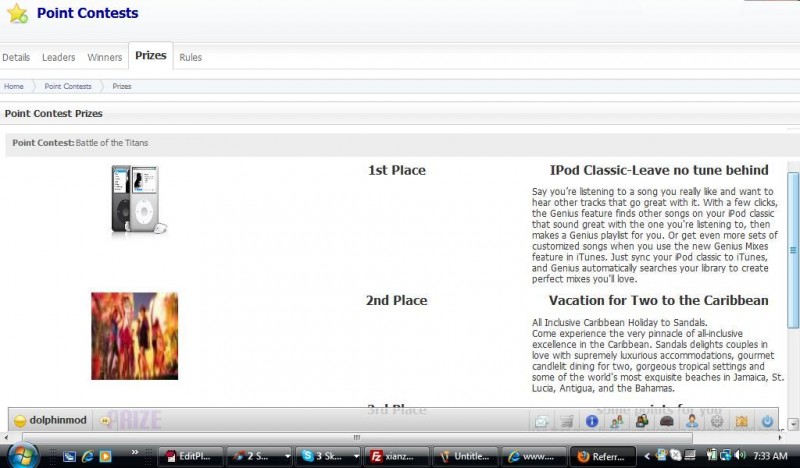
Task: Click the horizontal scrollbar right arrow
Action: click(780, 437)
